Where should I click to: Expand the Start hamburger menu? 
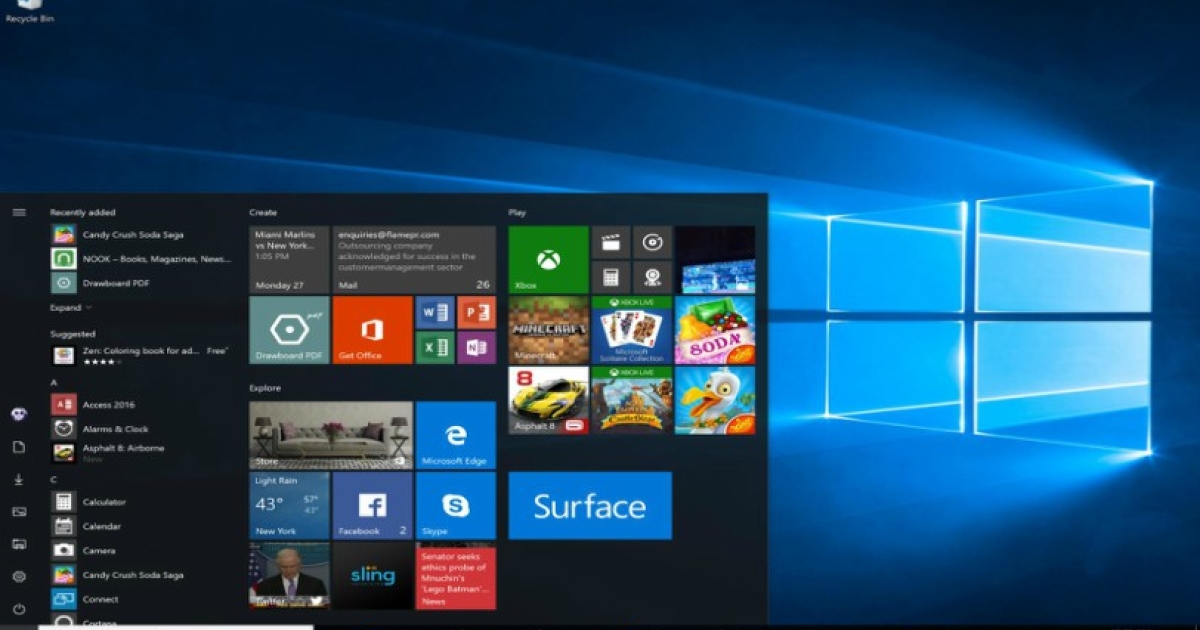[18, 212]
